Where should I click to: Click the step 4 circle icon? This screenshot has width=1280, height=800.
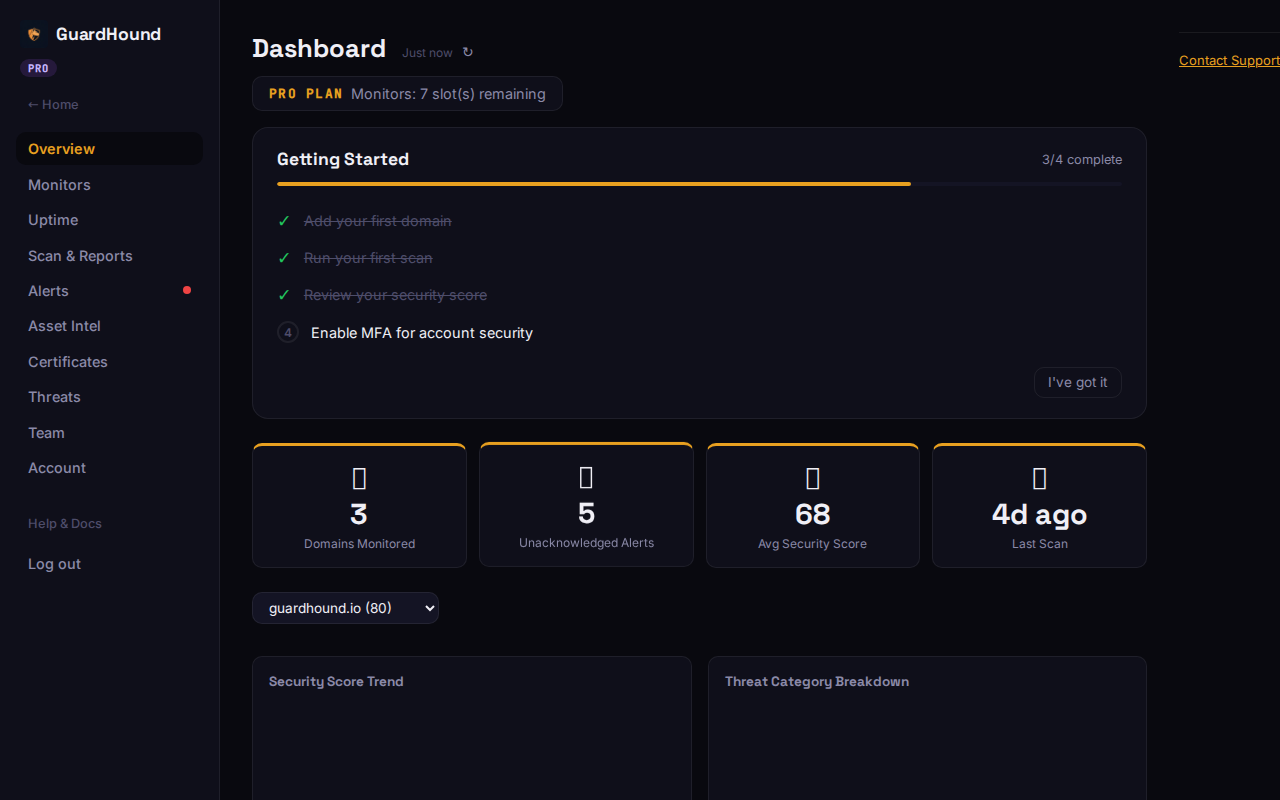(288, 332)
